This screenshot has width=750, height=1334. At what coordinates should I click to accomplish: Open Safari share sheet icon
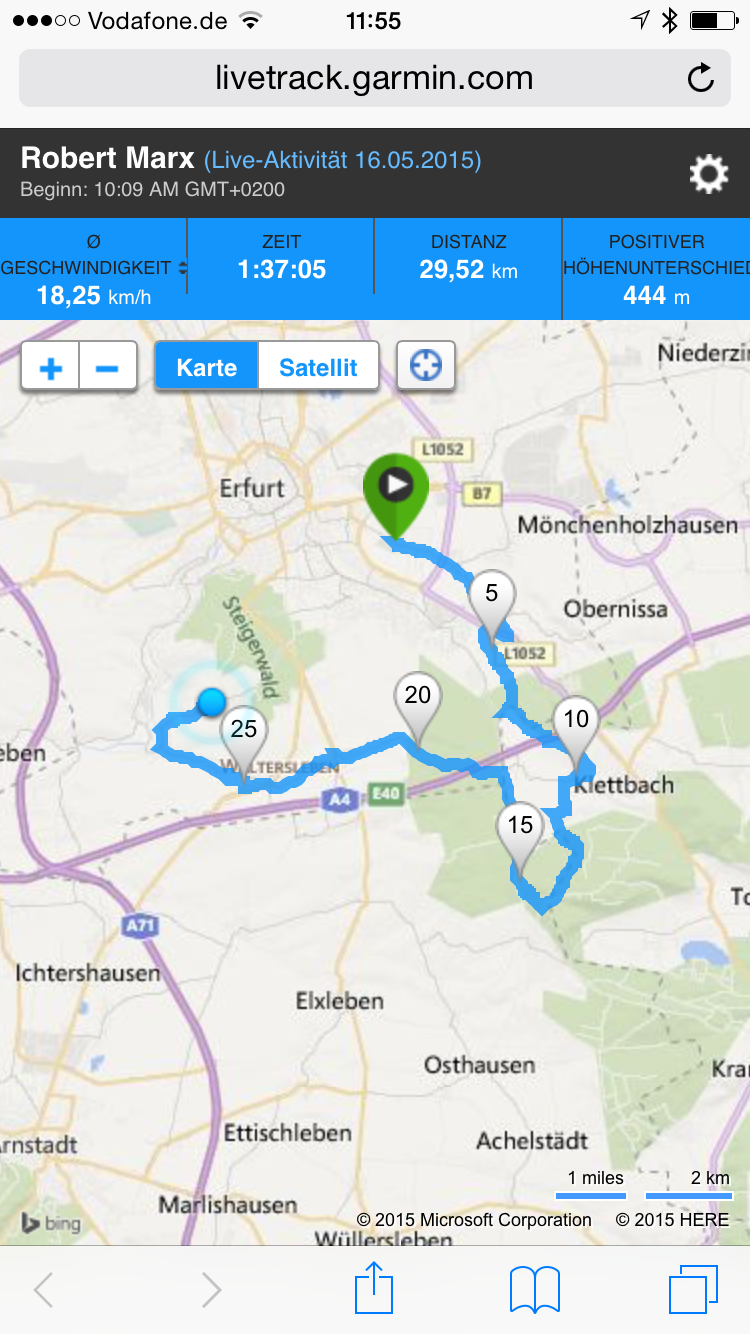(x=375, y=1288)
